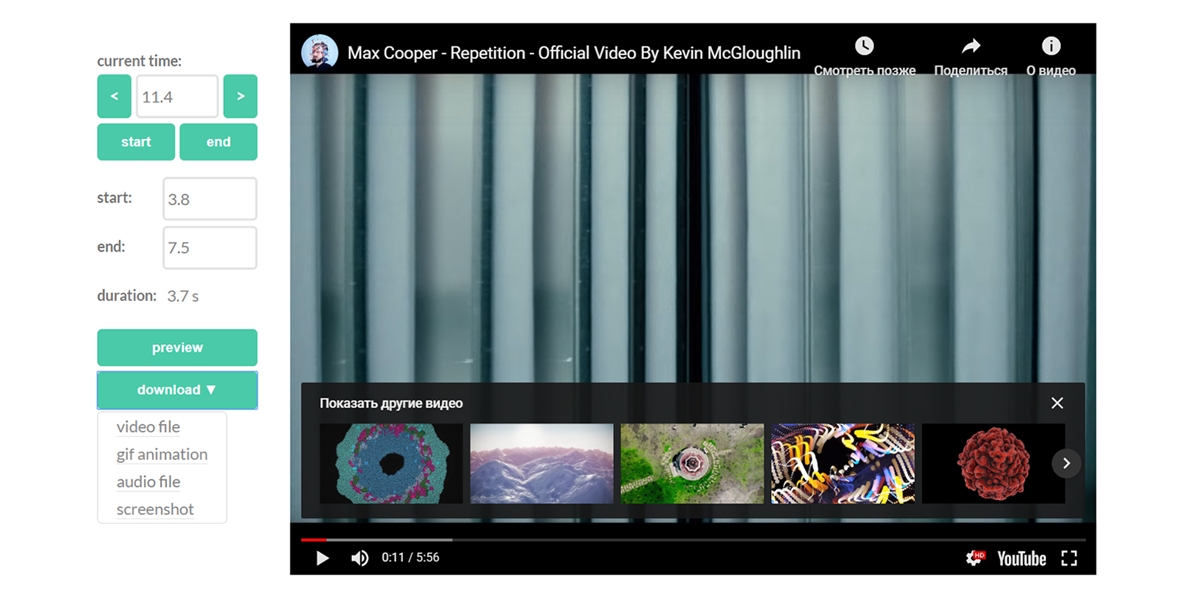Seek on the video progress bar
The image size is (1200, 600).
(x=693, y=540)
